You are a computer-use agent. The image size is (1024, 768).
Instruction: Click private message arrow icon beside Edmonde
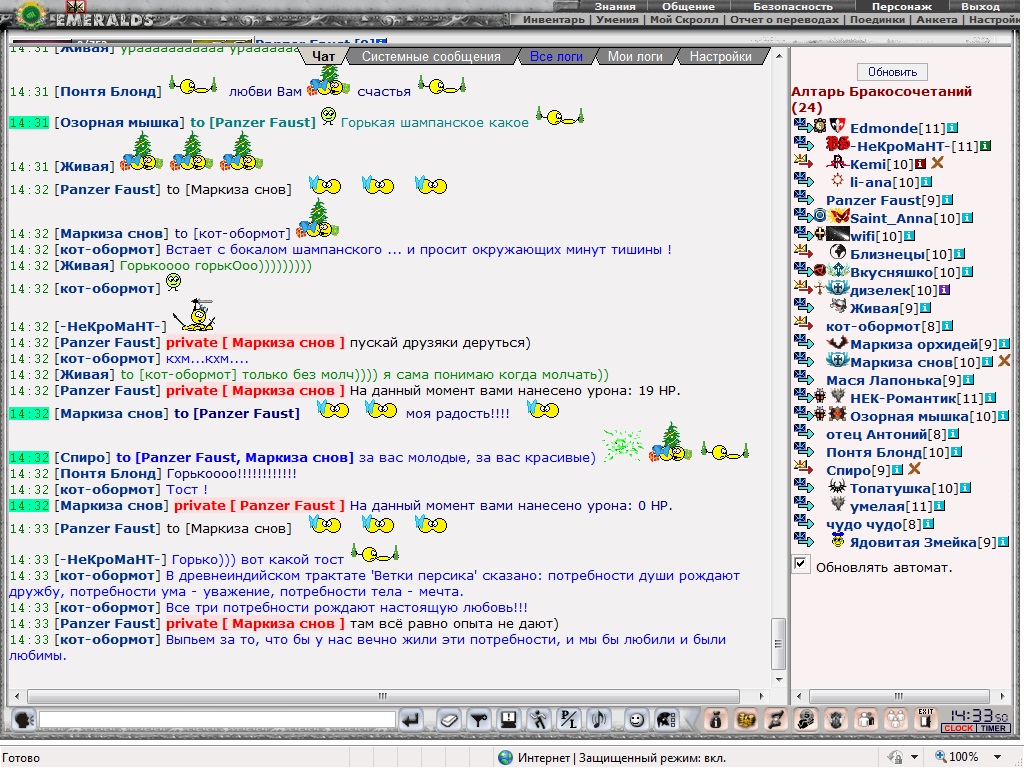click(803, 125)
